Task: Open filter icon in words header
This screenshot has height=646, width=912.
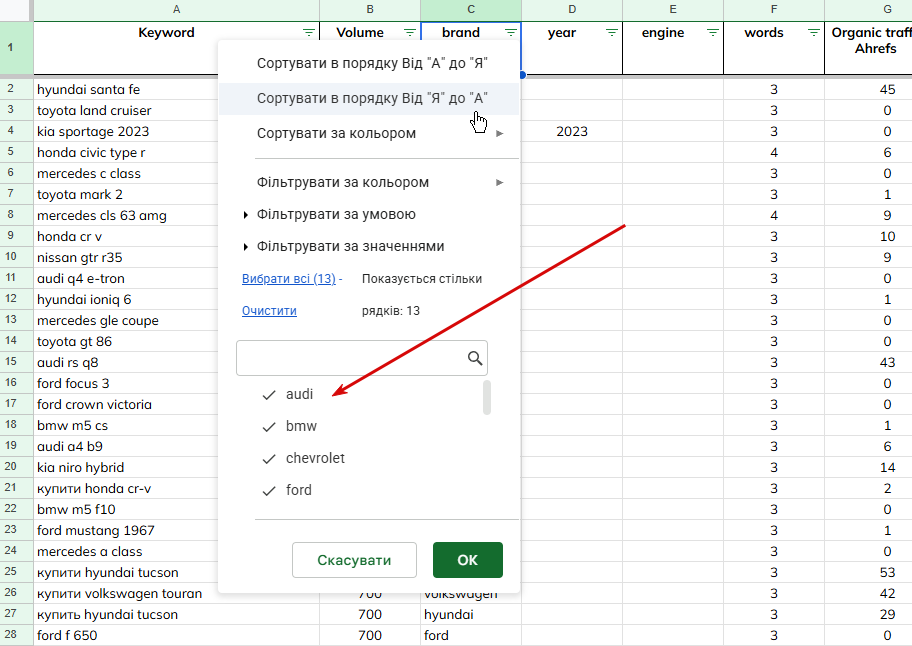Action: (814, 33)
